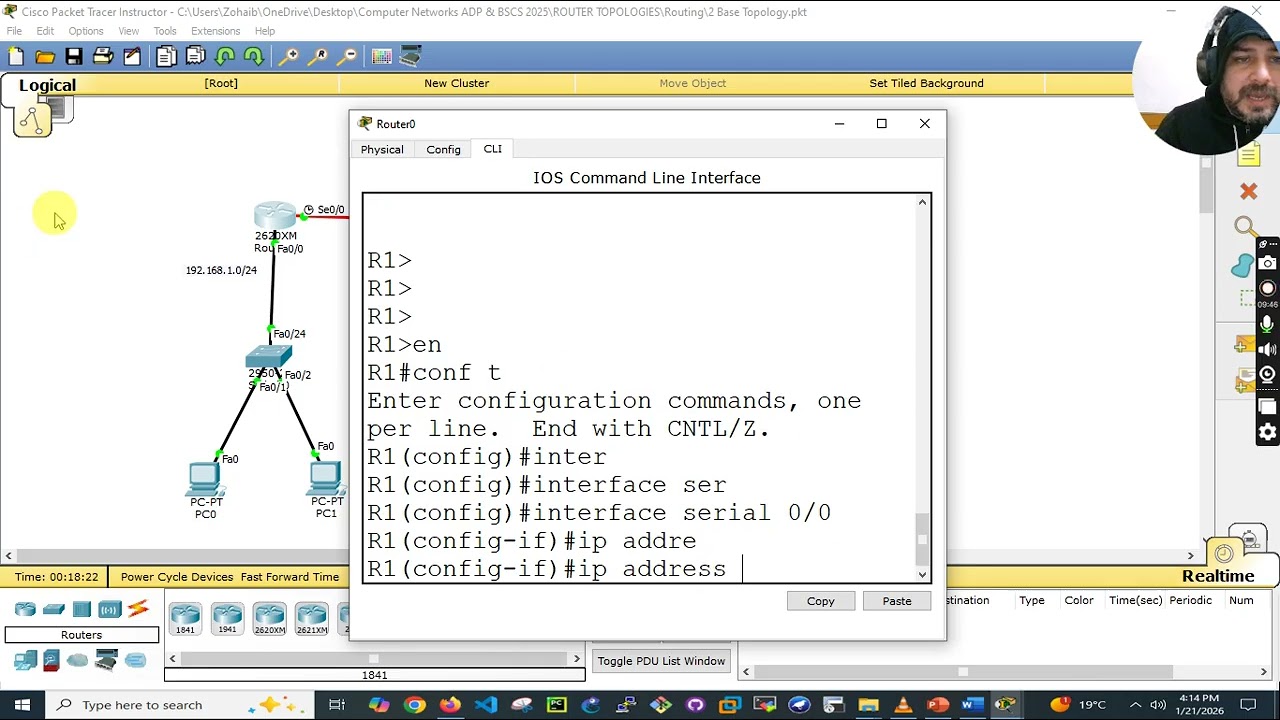Select the End Devices category icon
This screenshot has width=1280, height=720.
tap(25, 660)
